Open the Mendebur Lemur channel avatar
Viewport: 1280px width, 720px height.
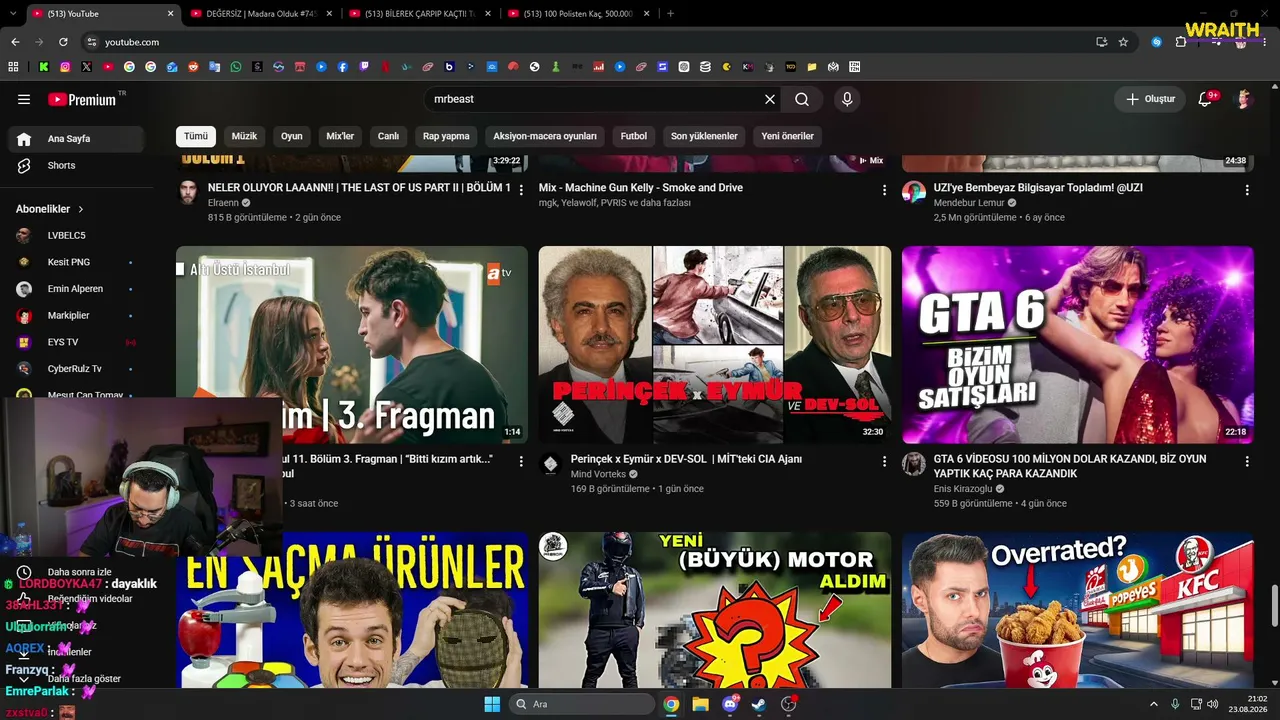(x=914, y=192)
